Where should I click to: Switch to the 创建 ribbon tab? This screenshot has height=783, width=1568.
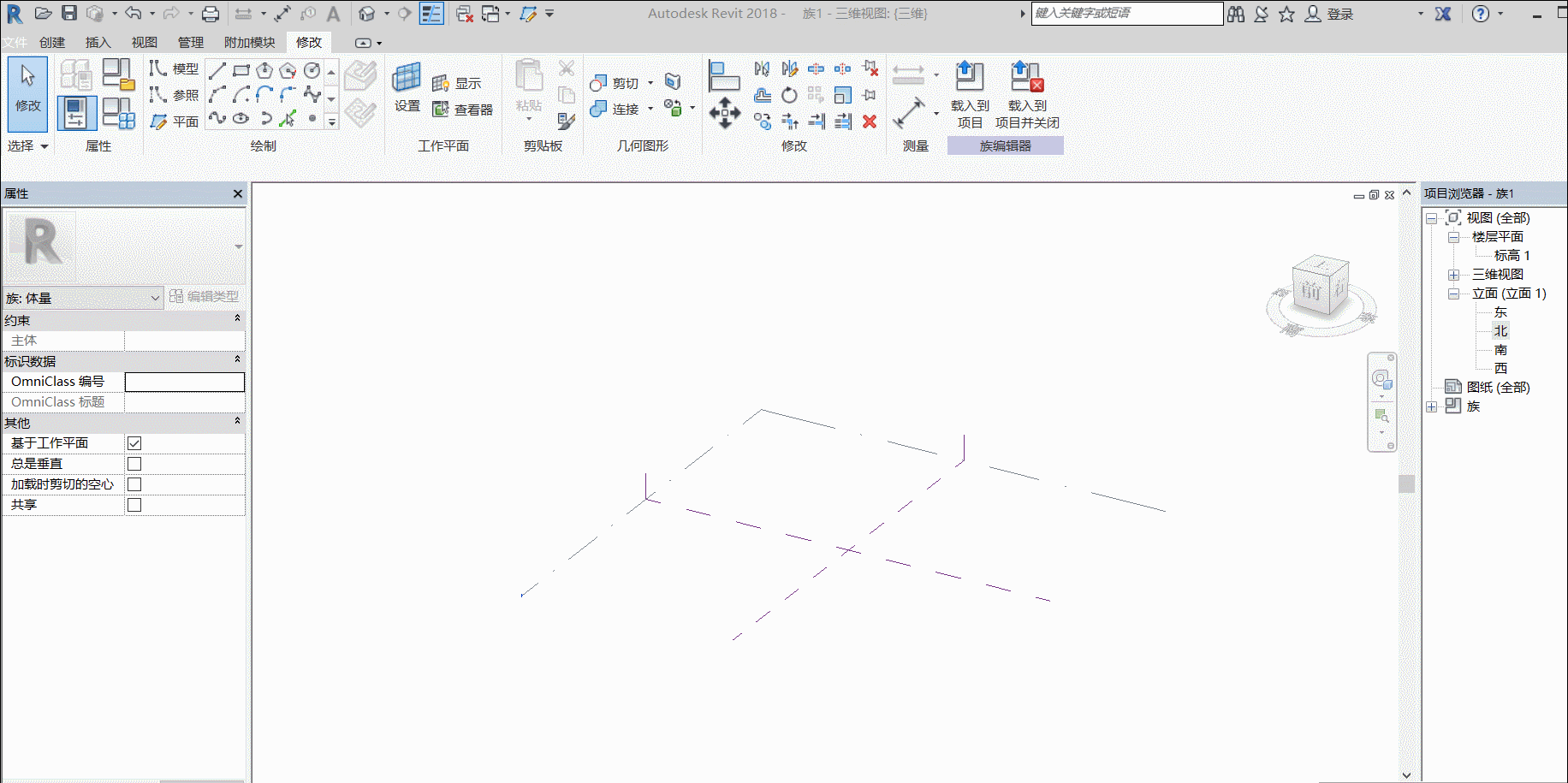pyautogui.click(x=52, y=42)
